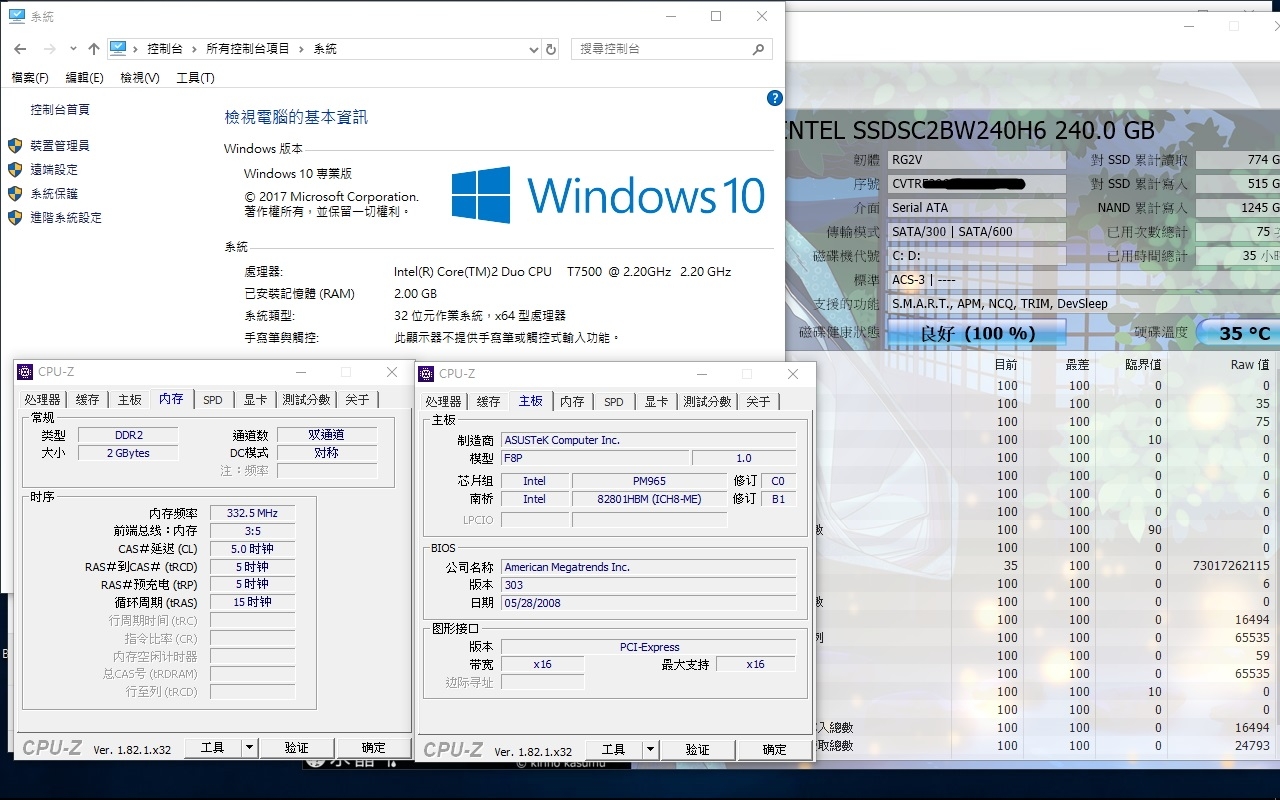Click 确定 button in right CPU-Z
The height and width of the screenshot is (800, 1280).
pyautogui.click(x=775, y=749)
